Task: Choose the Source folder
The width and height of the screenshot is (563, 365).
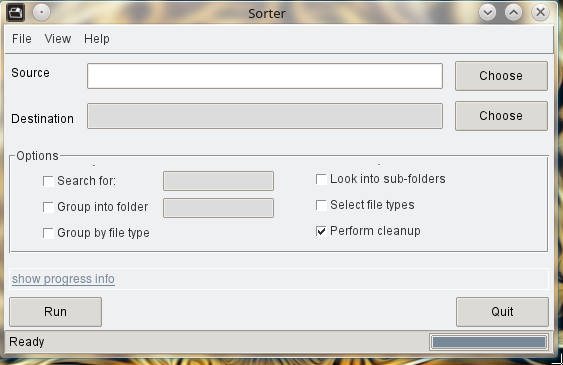Action: (501, 76)
